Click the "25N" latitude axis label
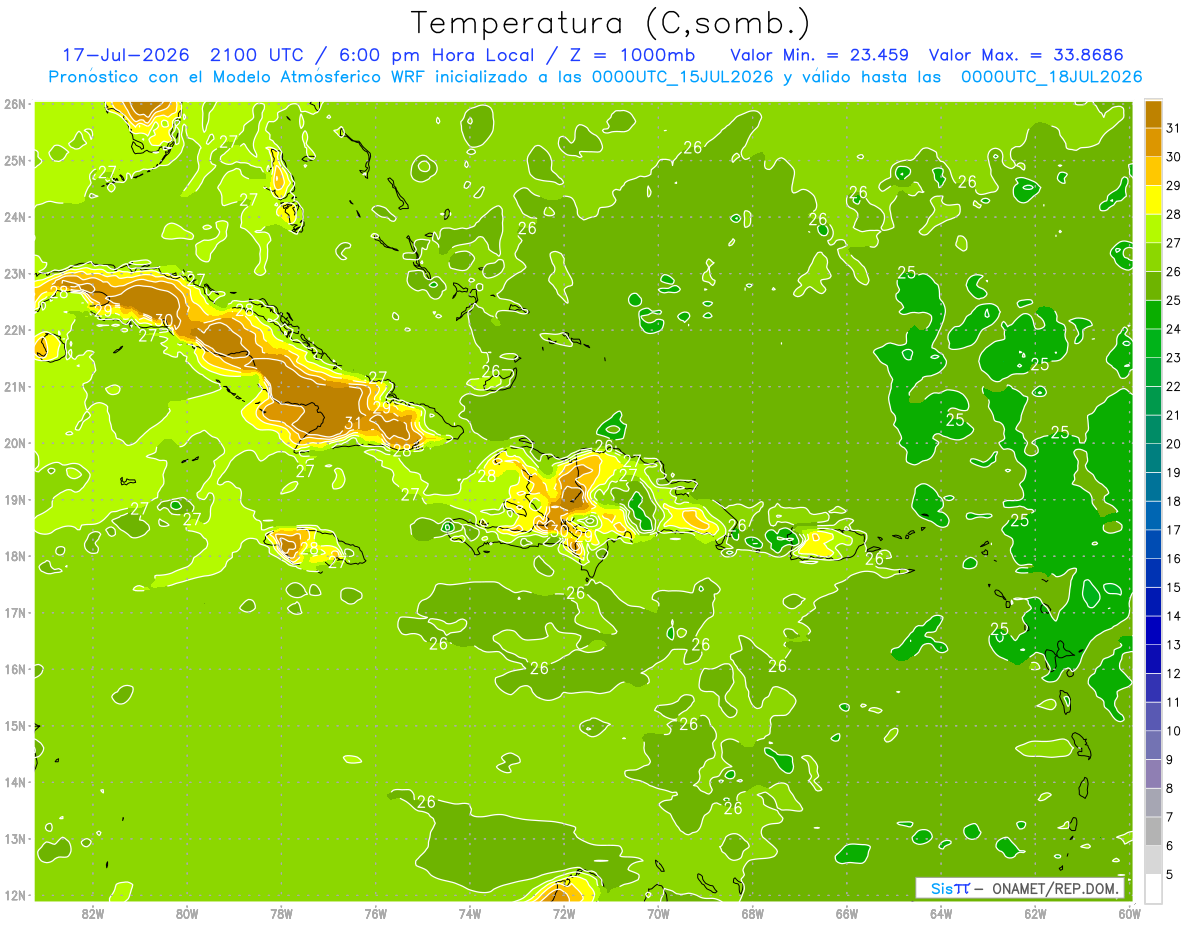The height and width of the screenshot is (927, 1200). coord(15,161)
